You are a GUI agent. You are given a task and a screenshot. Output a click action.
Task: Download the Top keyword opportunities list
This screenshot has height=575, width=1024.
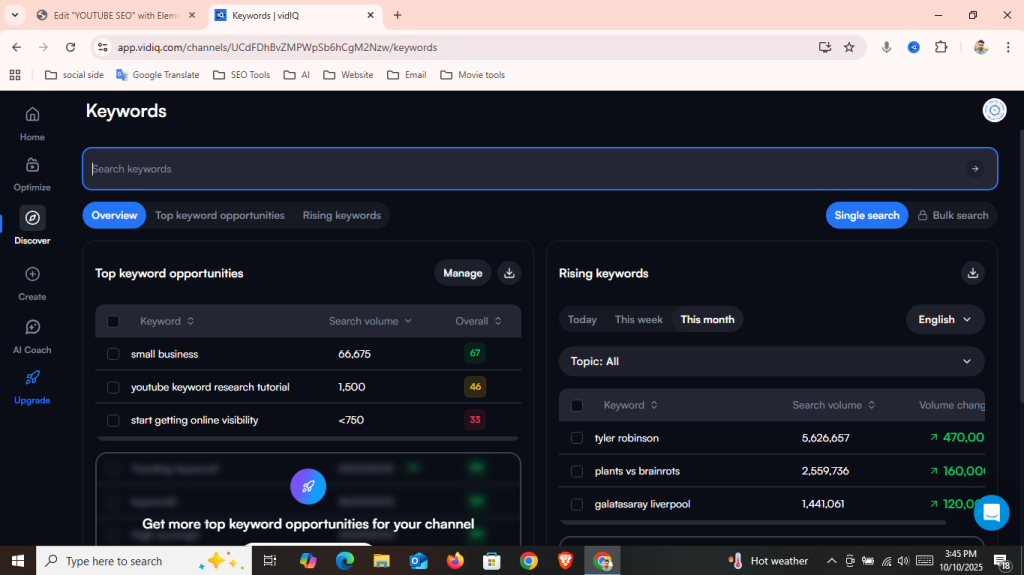click(x=509, y=273)
